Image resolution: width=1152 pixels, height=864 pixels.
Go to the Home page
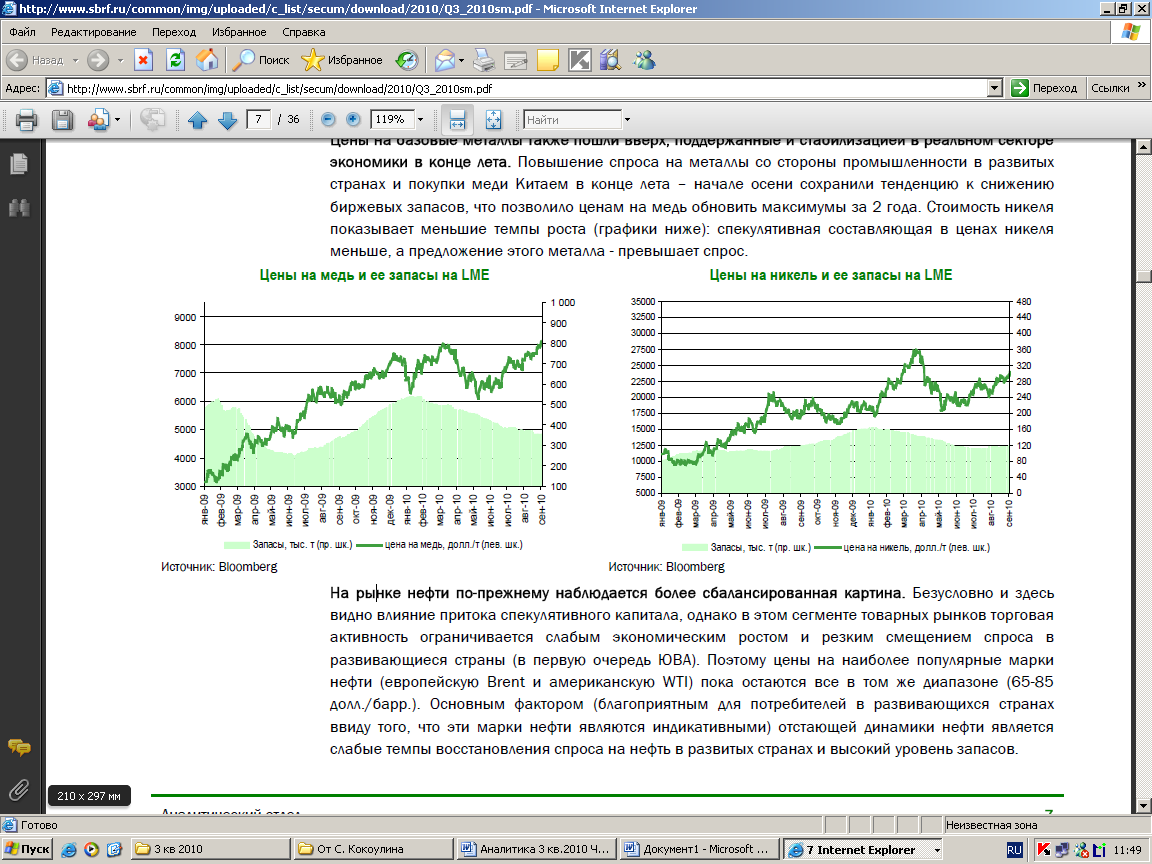pos(207,60)
